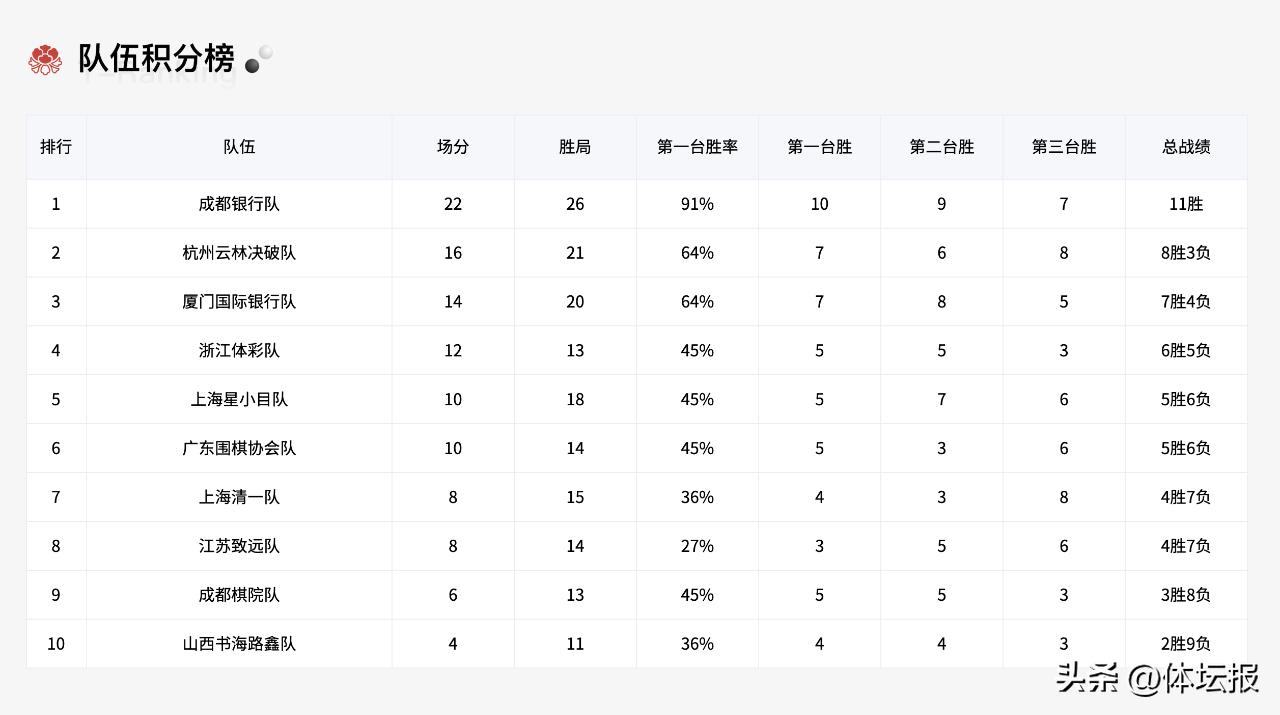1280x715 pixels.
Task: Click the 浙江体彩队 team name
Action: tap(239, 351)
